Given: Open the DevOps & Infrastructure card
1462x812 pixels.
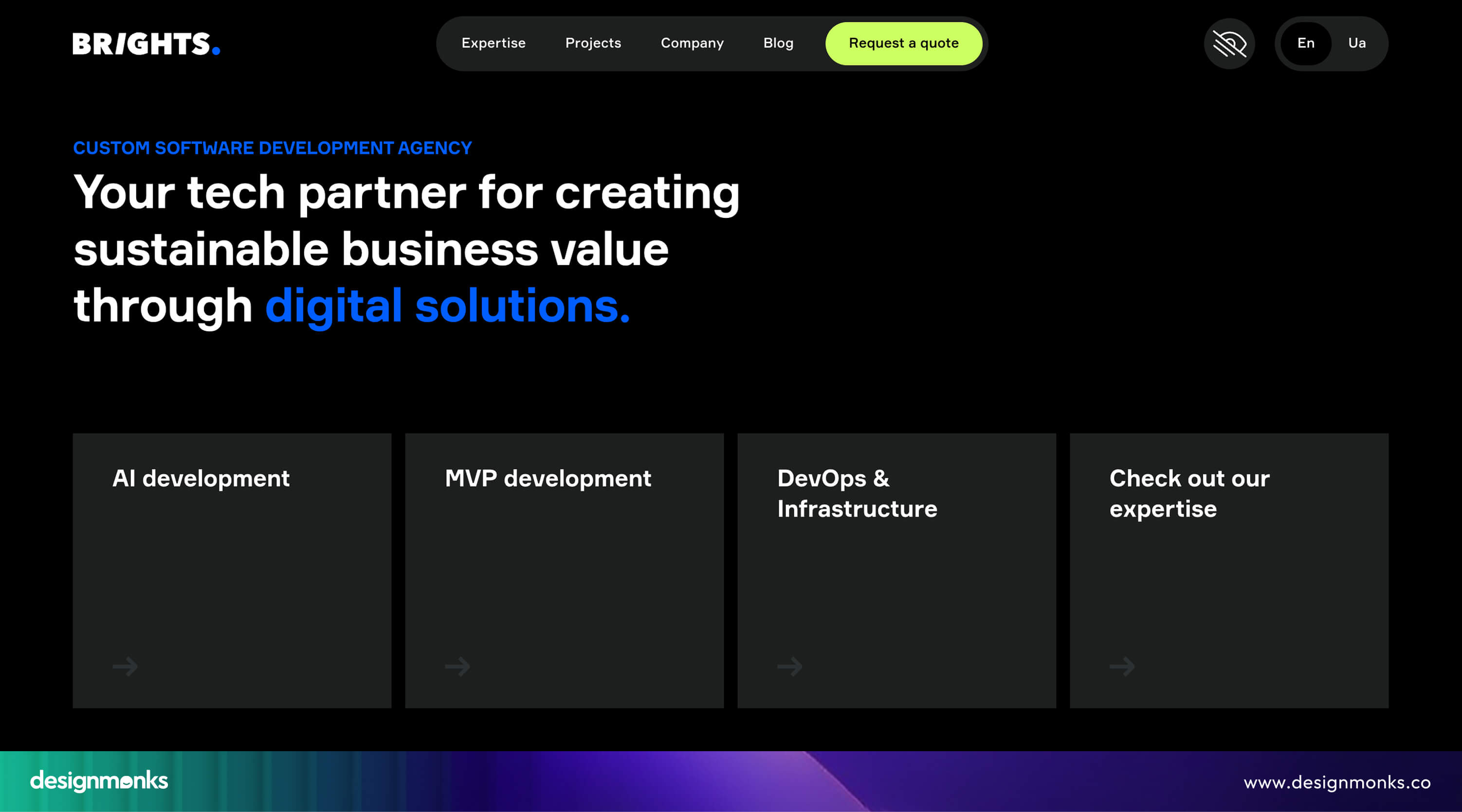Looking at the screenshot, I should click(897, 570).
